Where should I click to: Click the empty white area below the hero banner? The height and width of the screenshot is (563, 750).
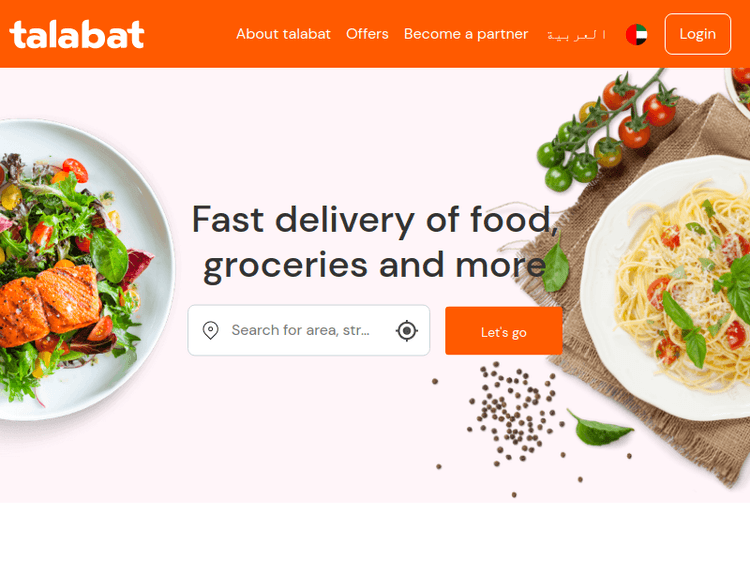click(375, 532)
